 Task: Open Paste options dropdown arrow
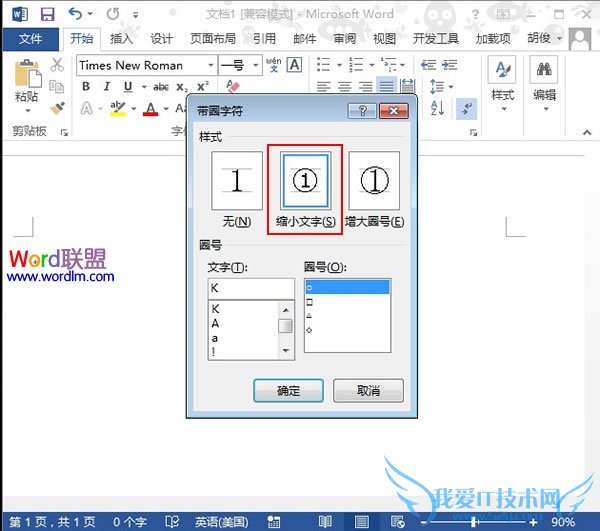pos(28,111)
